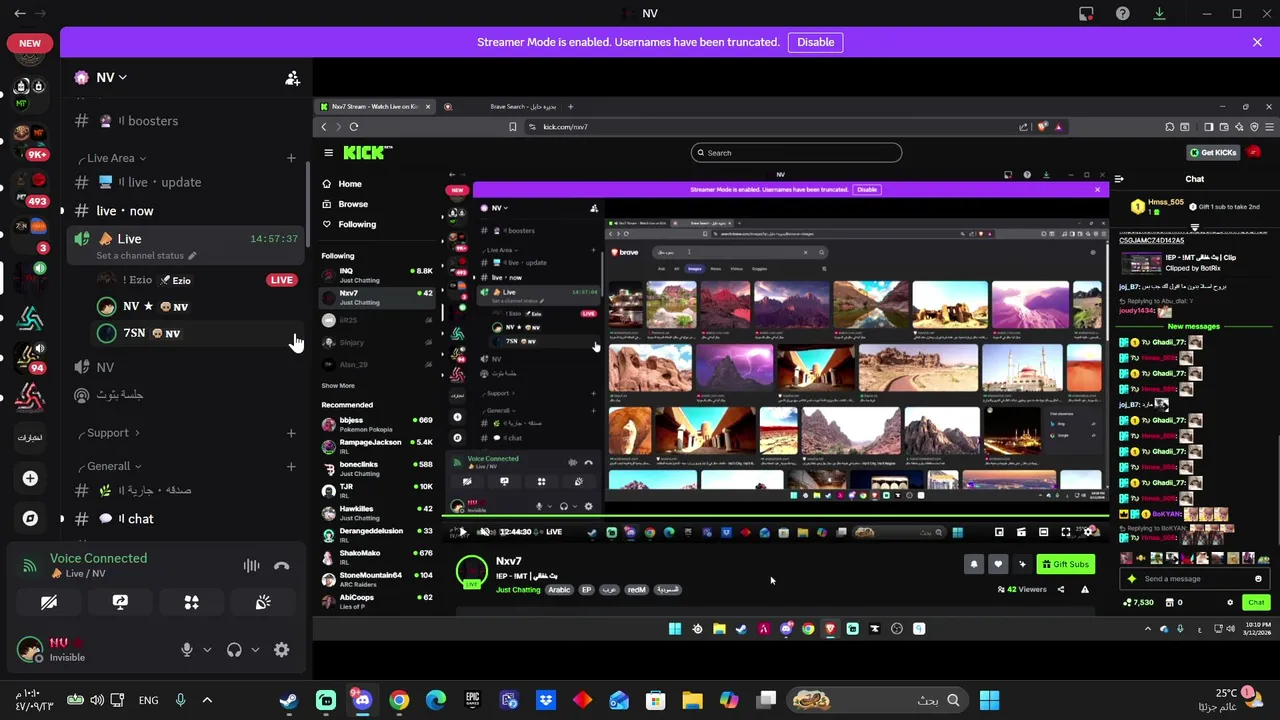Deafen with the Discord headphones icon
Screen dimensions: 1280x720
(x=234, y=649)
